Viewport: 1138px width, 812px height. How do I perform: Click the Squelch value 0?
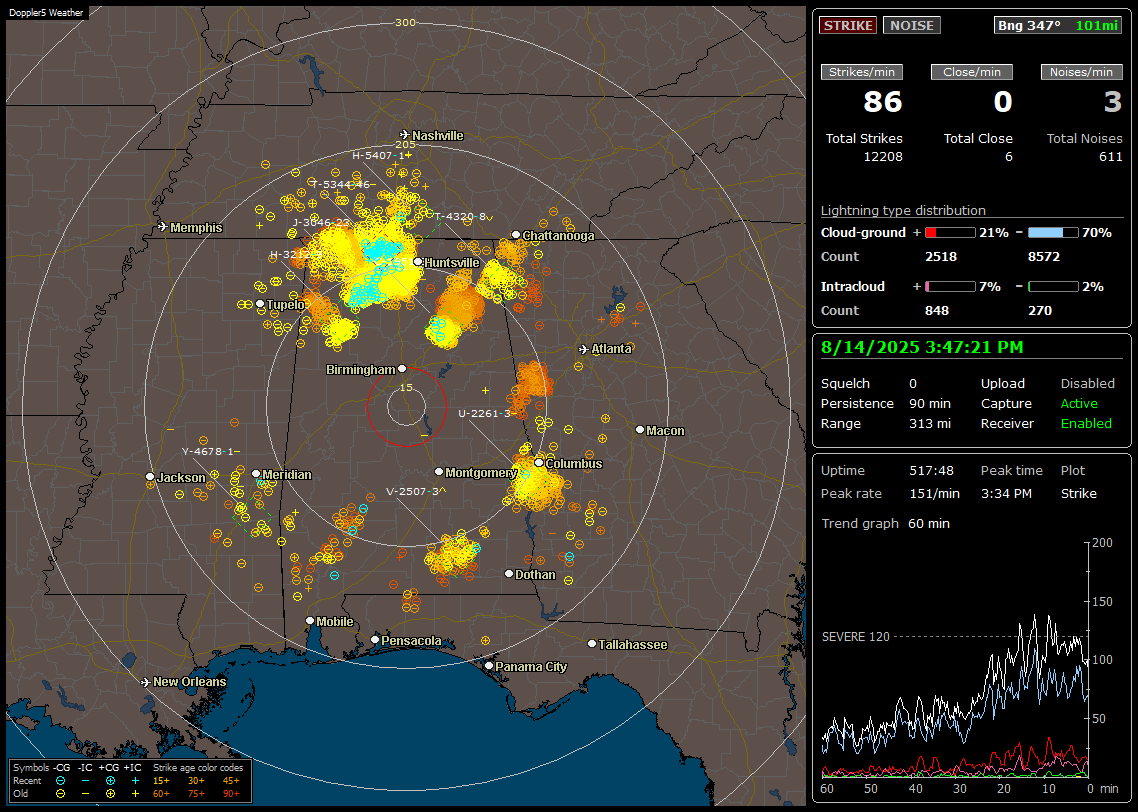click(913, 384)
